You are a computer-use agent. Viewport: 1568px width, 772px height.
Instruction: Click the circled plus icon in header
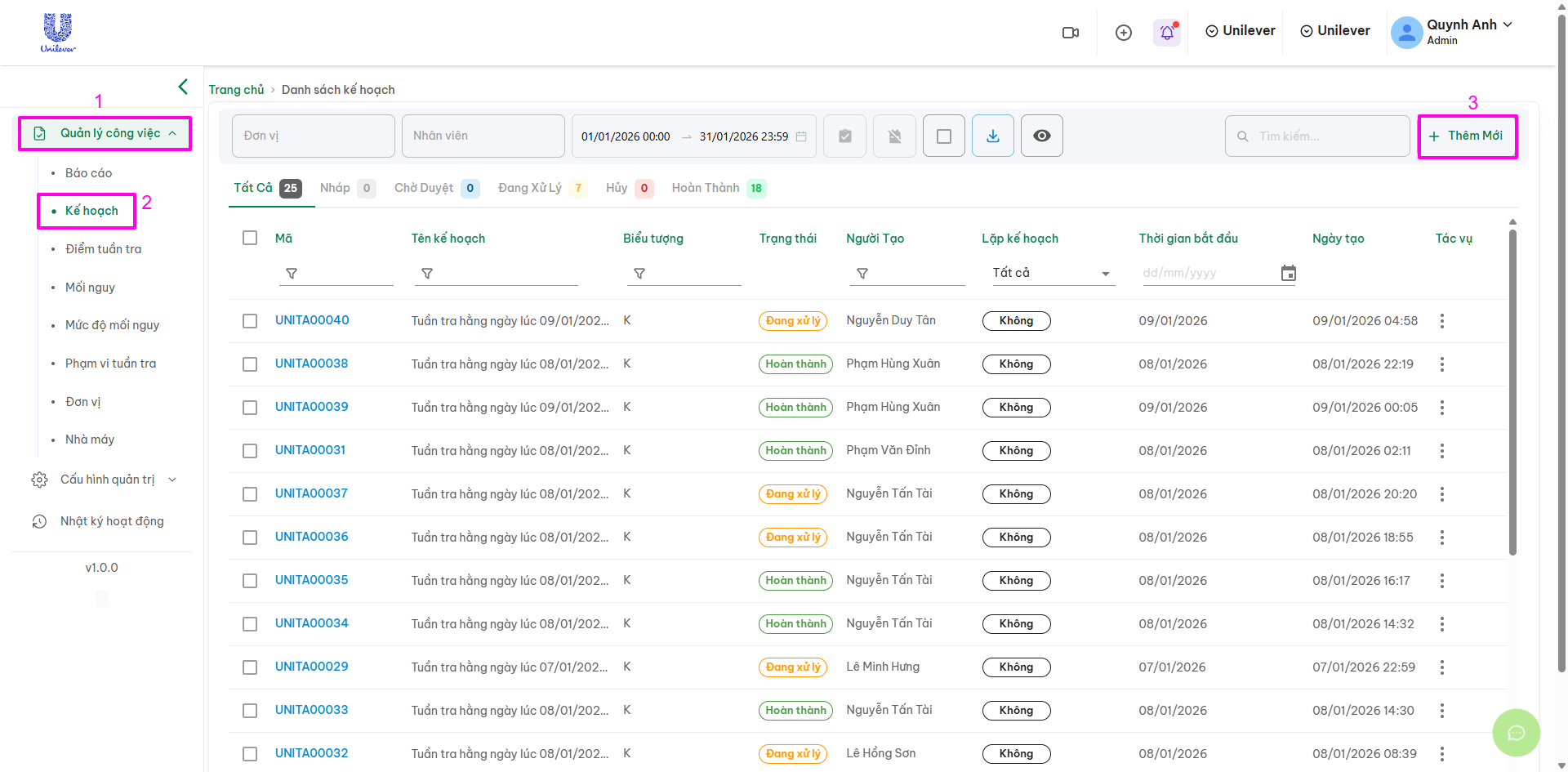pyautogui.click(x=1124, y=33)
